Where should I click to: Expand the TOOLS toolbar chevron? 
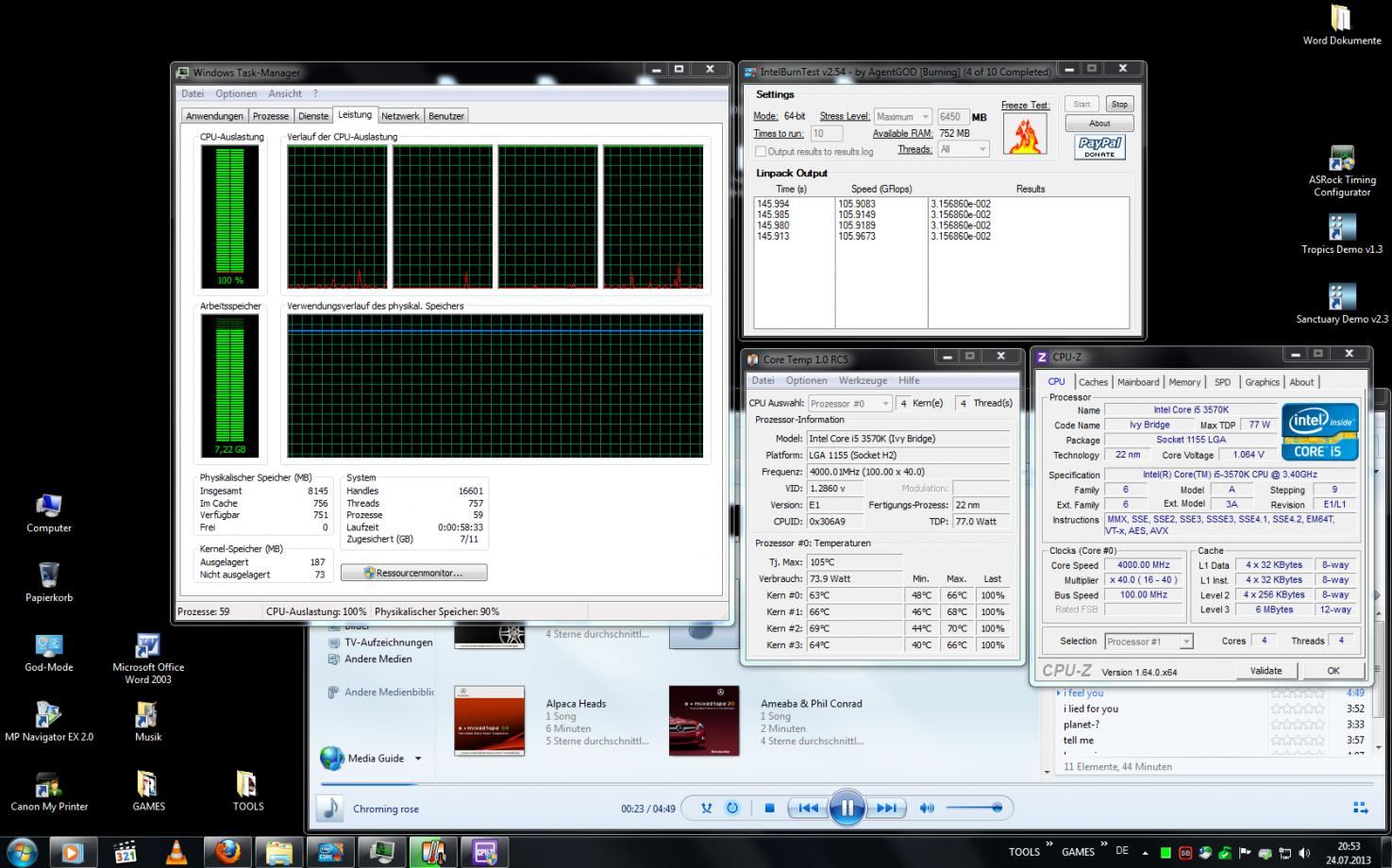(1048, 844)
